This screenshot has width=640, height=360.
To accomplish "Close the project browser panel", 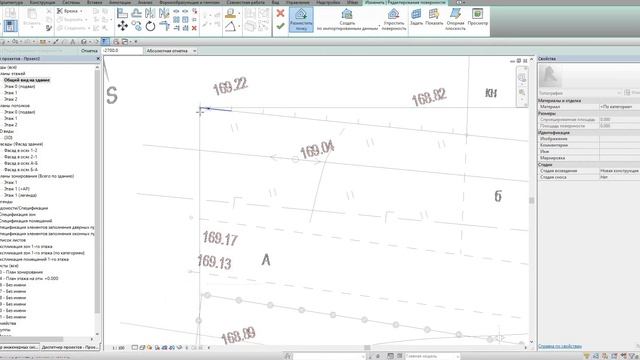I will [98, 59].
